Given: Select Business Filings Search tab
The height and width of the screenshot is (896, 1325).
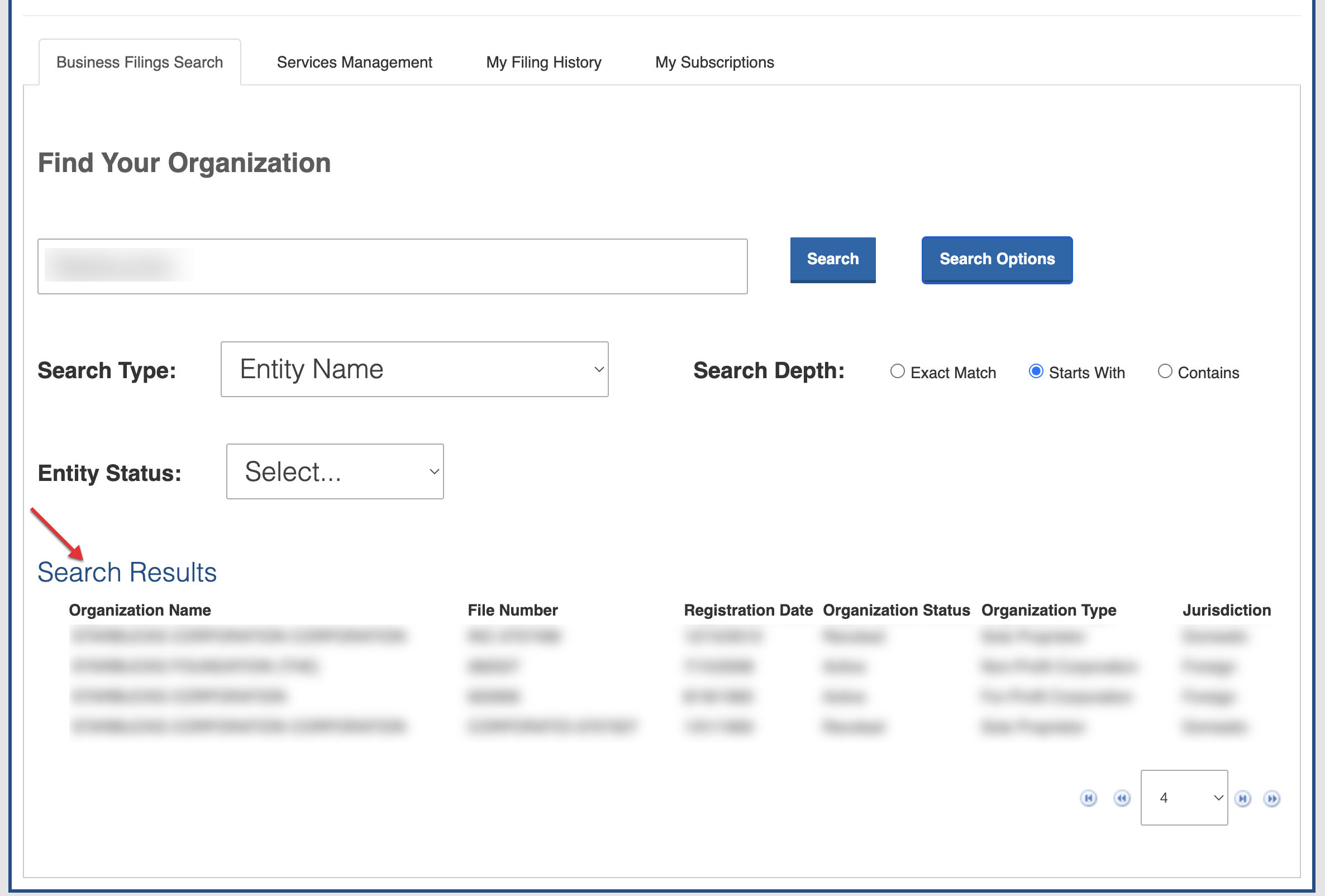Looking at the screenshot, I should (140, 62).
